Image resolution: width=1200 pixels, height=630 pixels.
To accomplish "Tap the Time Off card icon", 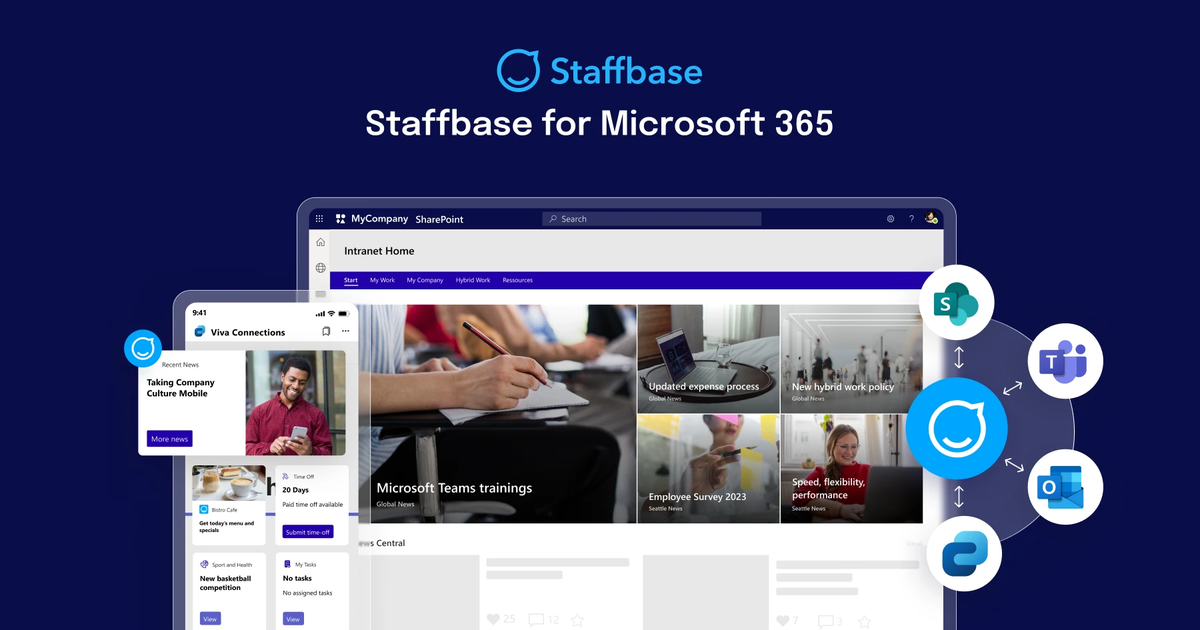I will point(286,477).
